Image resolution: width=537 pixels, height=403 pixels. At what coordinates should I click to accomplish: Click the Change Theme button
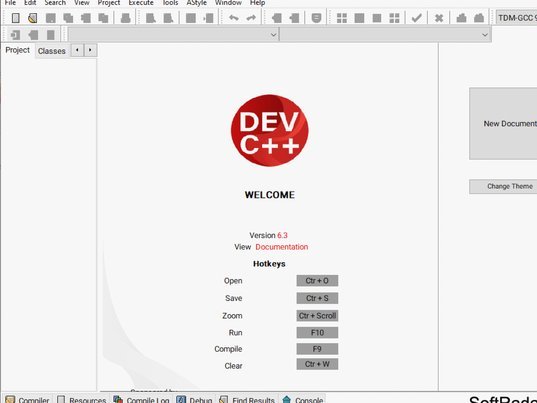(503, 187)
